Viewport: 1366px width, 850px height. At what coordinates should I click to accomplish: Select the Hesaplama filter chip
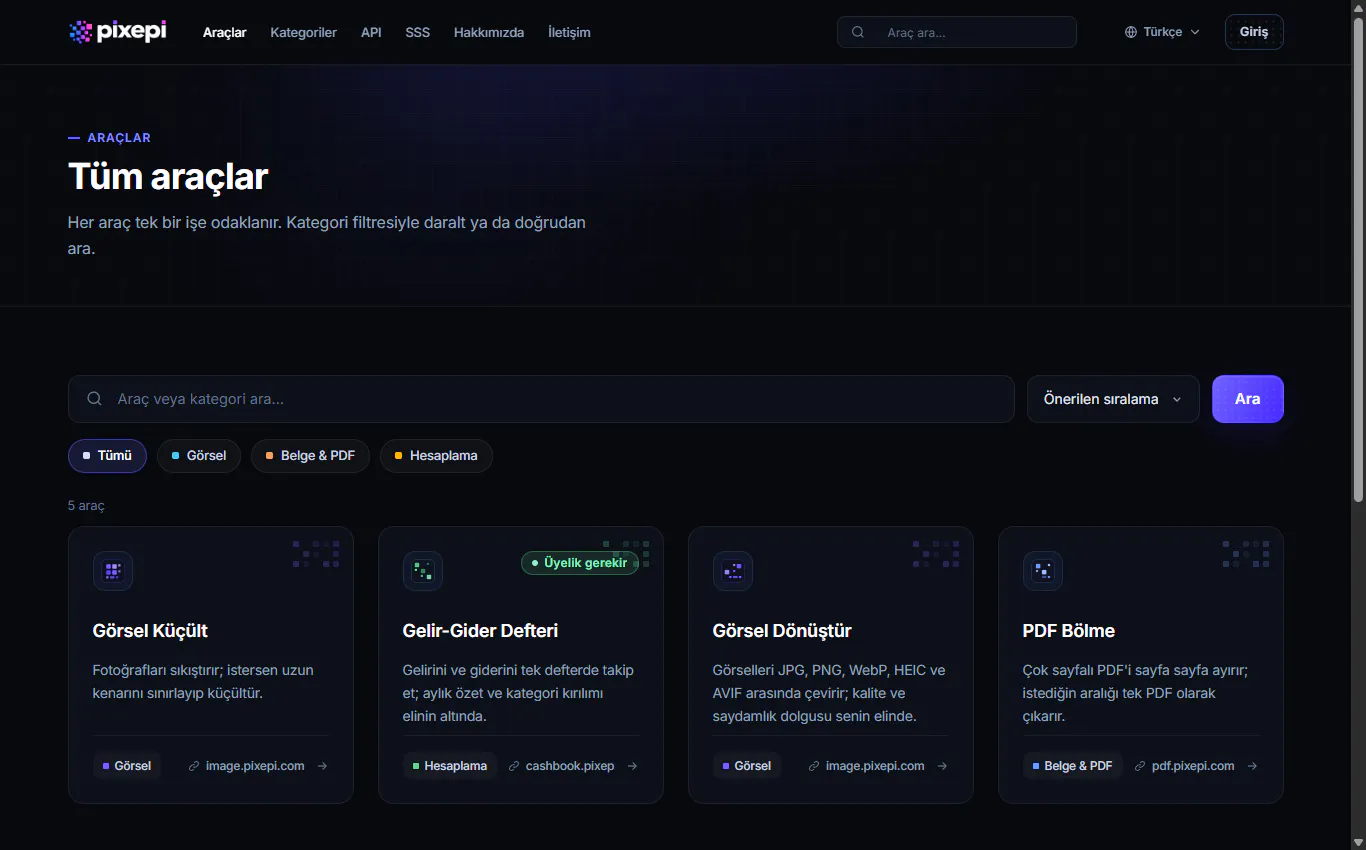point(436,456)
